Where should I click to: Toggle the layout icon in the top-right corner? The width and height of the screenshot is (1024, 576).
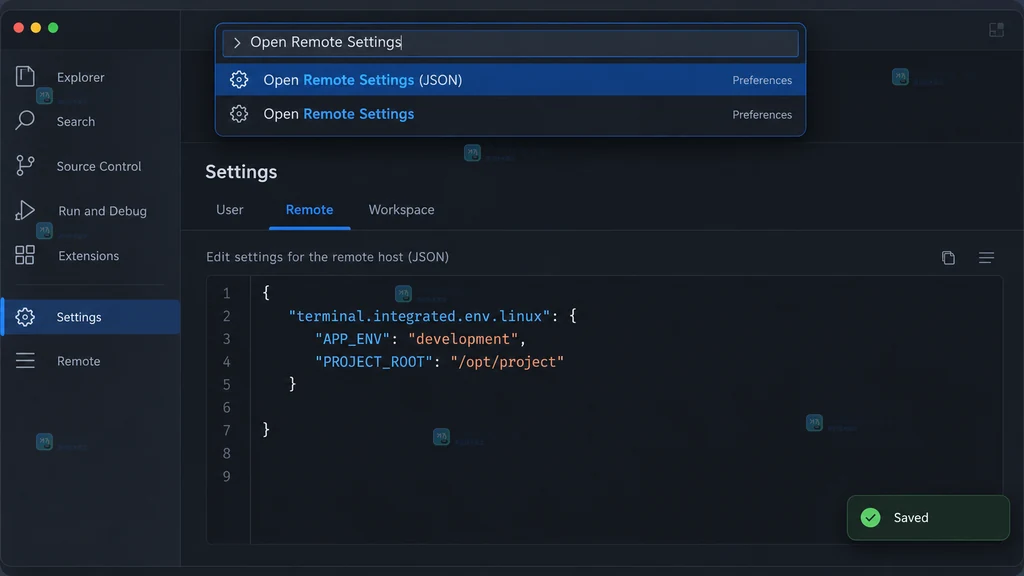pos(997,29)
